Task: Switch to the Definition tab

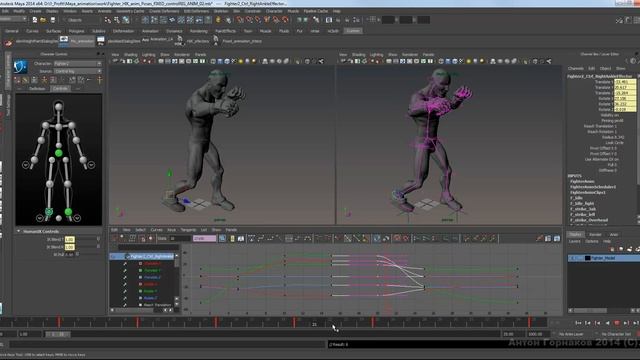Action: (x=37, y=89)
